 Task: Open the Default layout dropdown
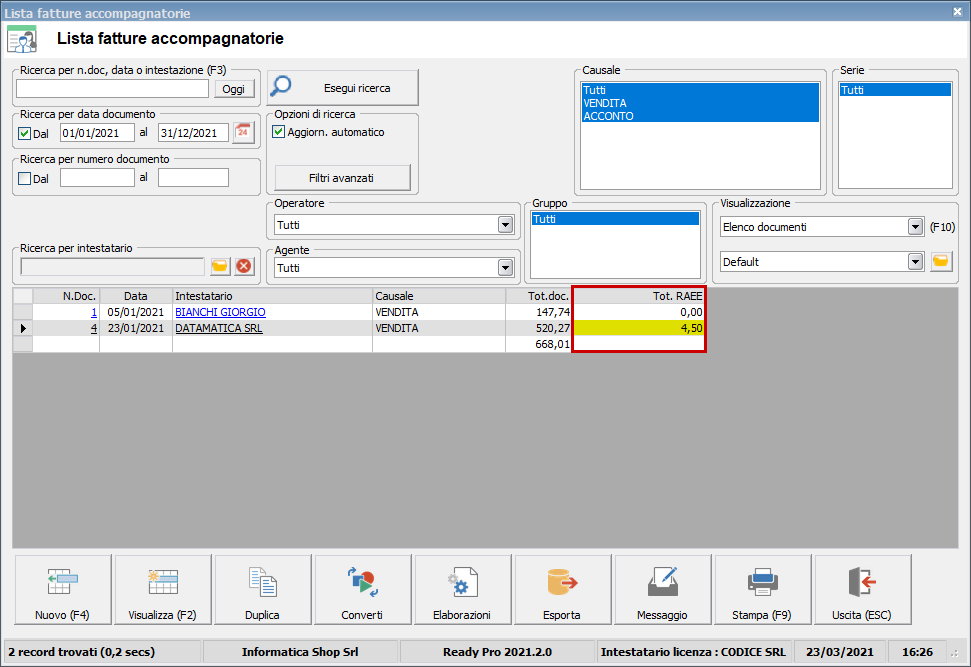pyautogui.click(x=915, y=261)
